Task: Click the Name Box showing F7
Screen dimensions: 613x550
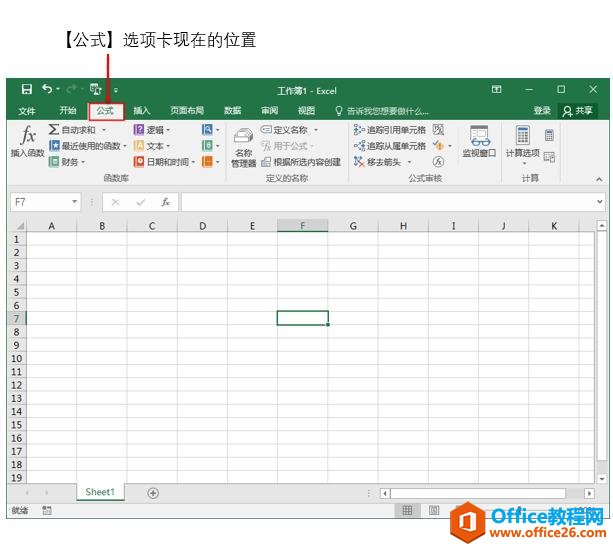Action: 40,202
